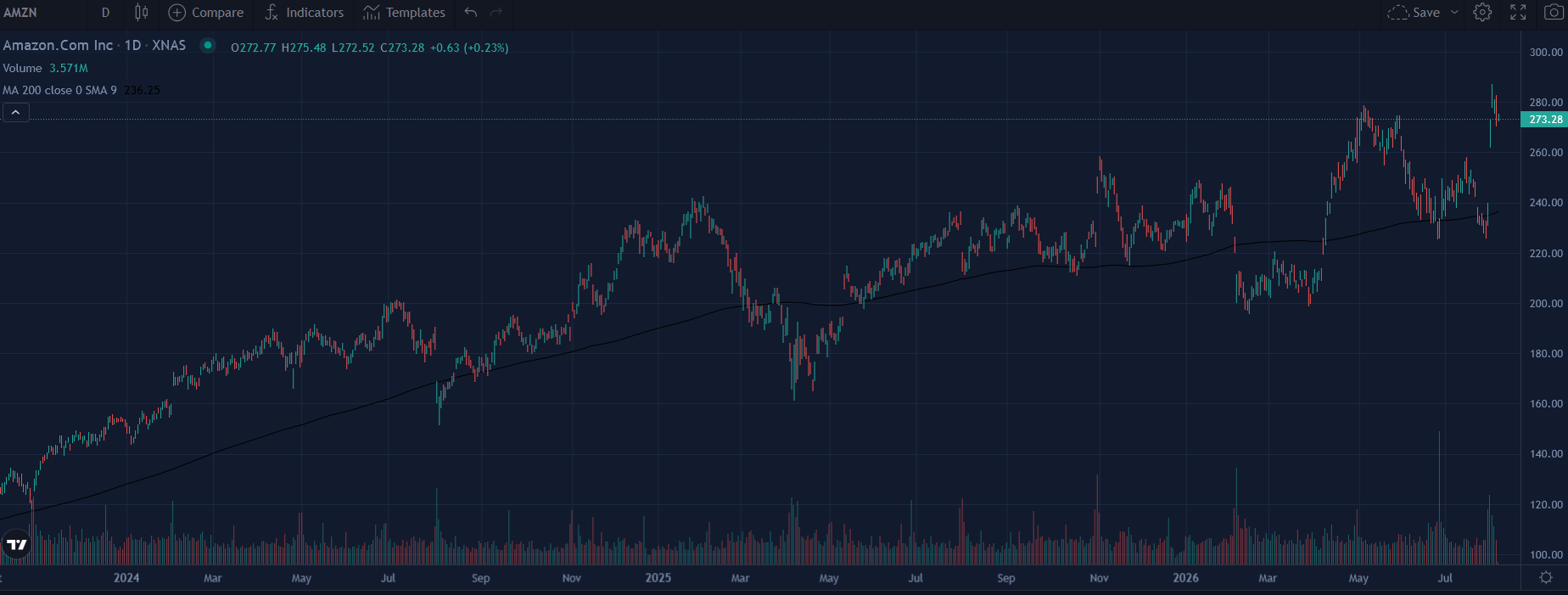The width and height of the screenshot is (1568, 595).
Task: Click the 300.00 price axis label
Action: 1546,53
